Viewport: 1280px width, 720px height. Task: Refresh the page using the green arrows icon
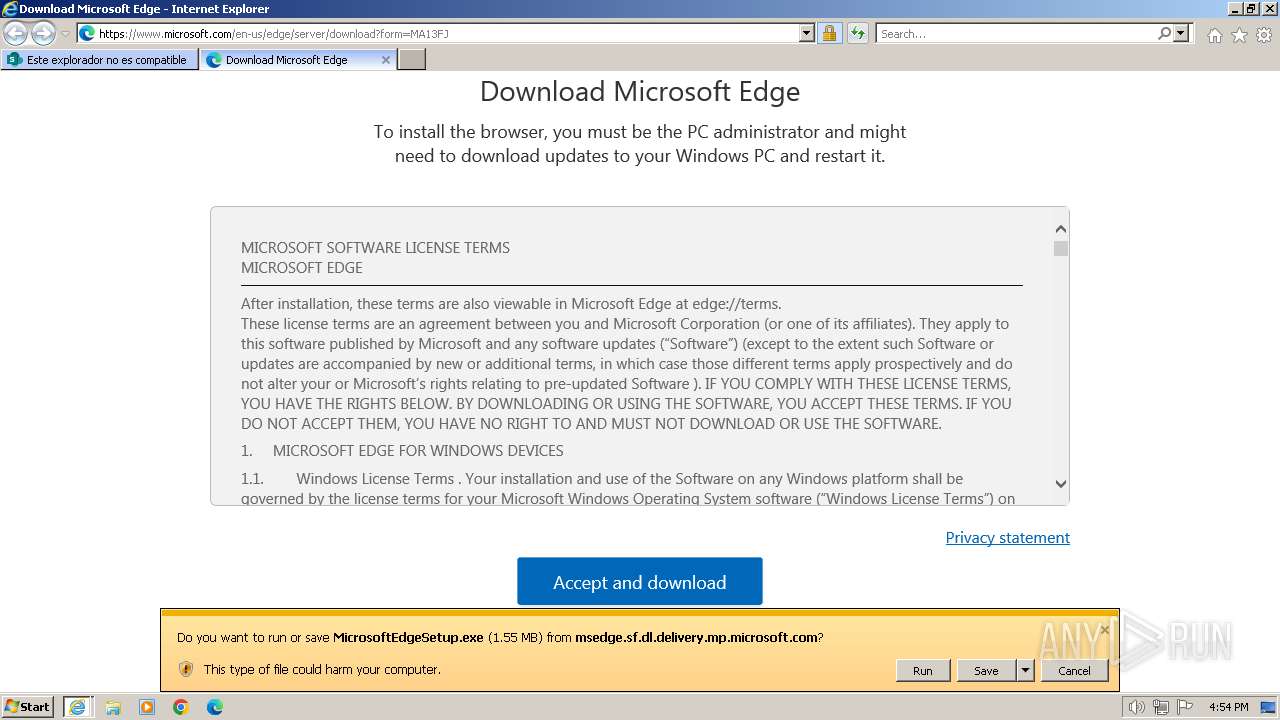click(x=858, y=33)
